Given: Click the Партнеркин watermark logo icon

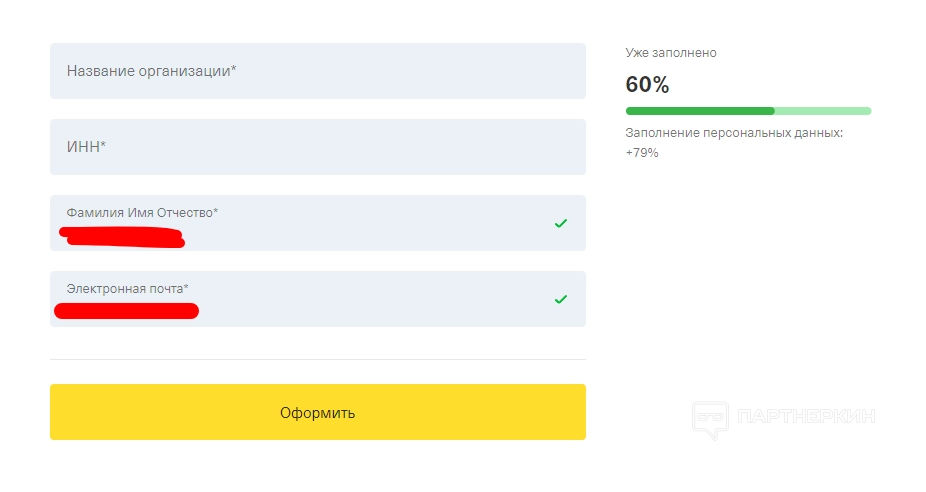Looking at the screenshot, I should (710, 419).
